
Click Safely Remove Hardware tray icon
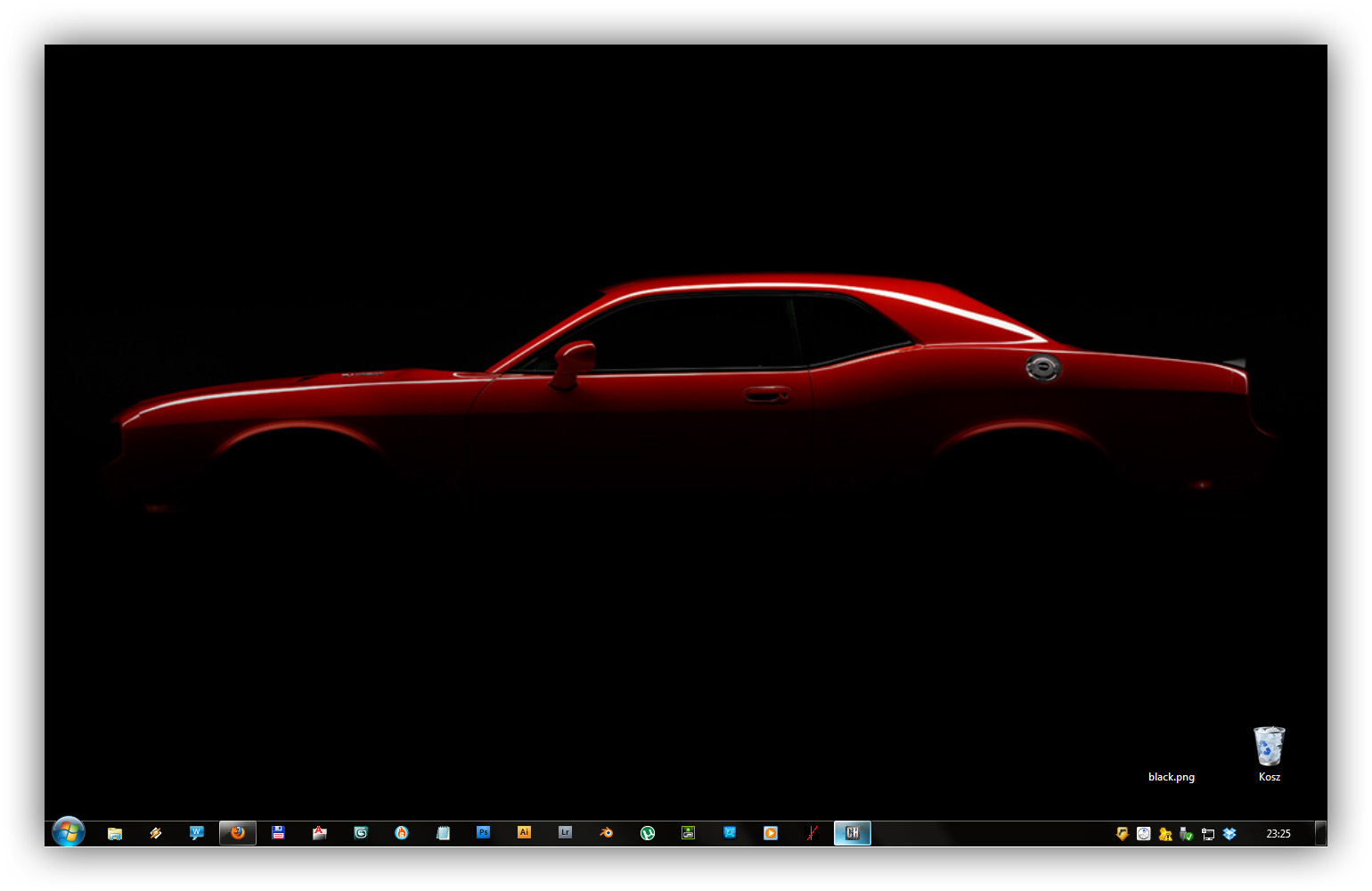click(x=1186, y=834)
